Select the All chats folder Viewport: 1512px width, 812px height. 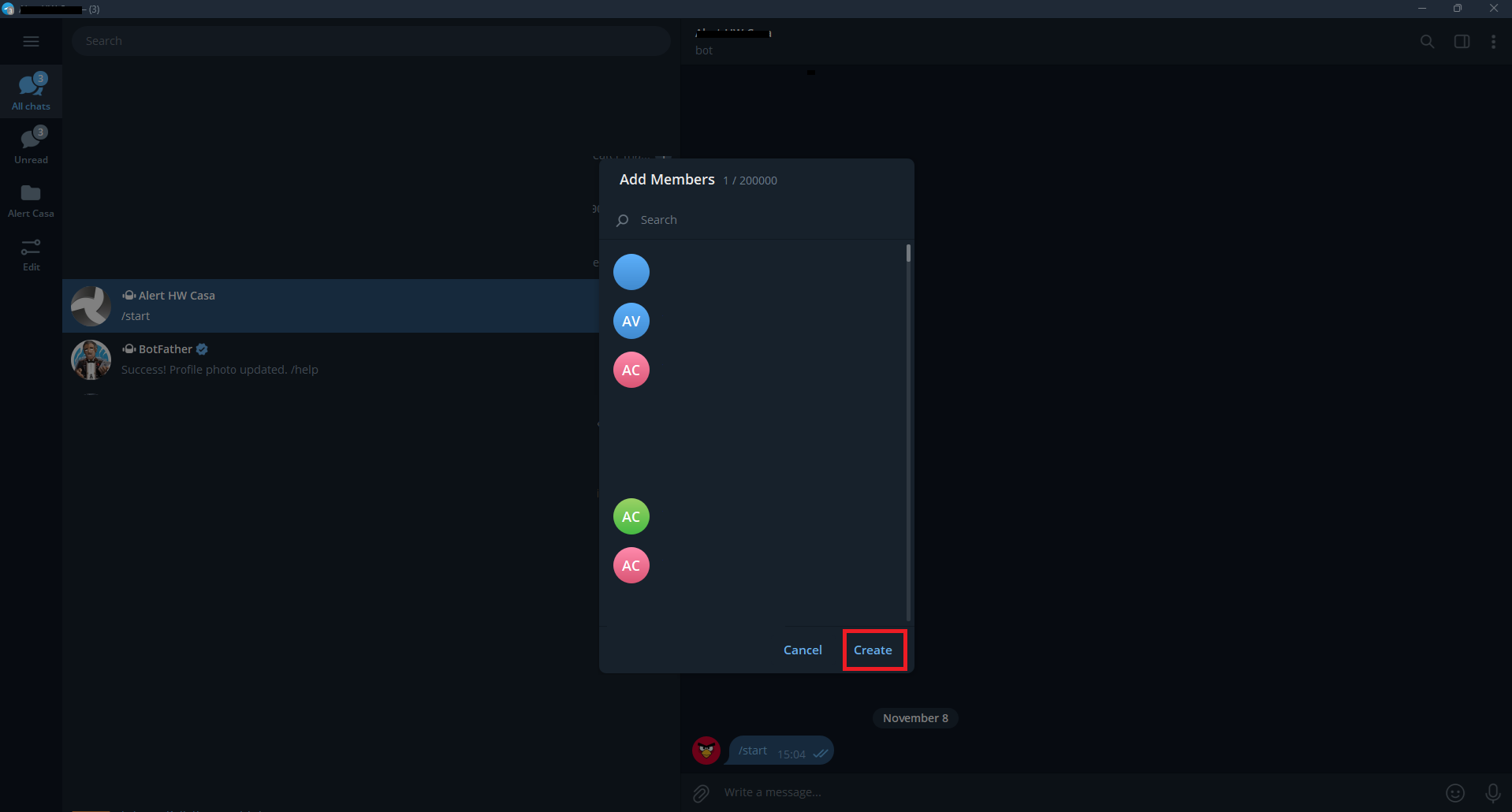tap(31, 91)
